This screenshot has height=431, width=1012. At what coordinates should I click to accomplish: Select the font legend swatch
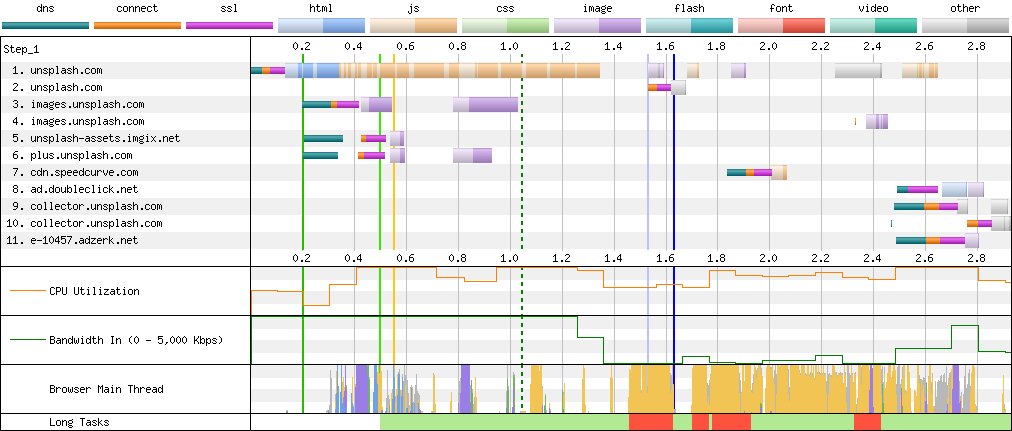781,25
